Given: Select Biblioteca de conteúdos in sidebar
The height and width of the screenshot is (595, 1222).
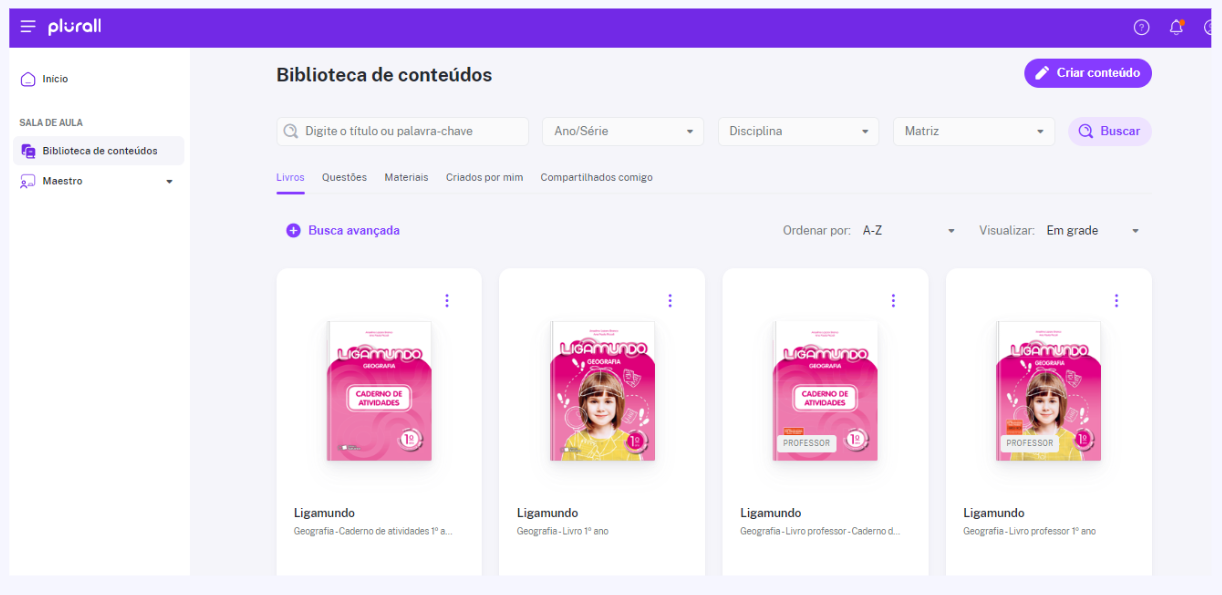Looking at the screenshot, I should pyautogui.click(x=98, y=151).
